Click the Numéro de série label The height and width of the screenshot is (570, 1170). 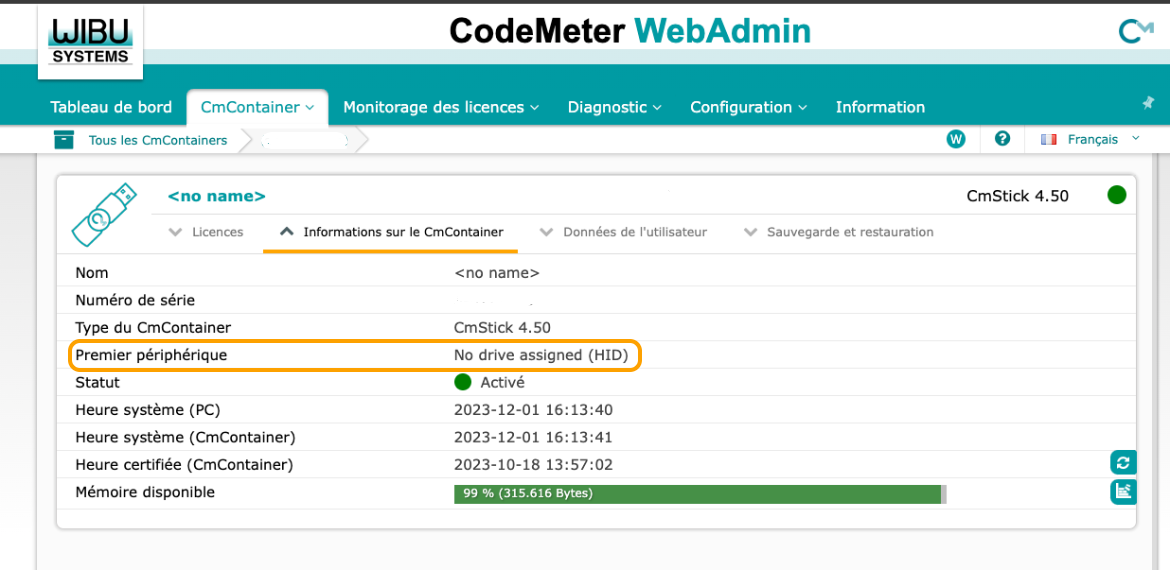point(135,300)
